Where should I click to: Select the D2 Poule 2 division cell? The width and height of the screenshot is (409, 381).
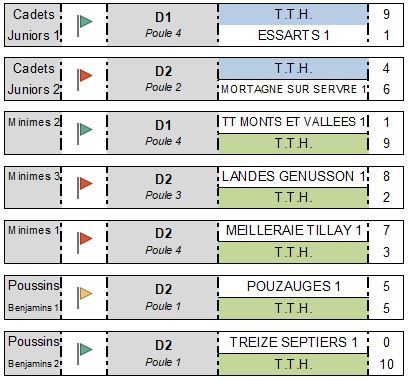click(163, 79)
